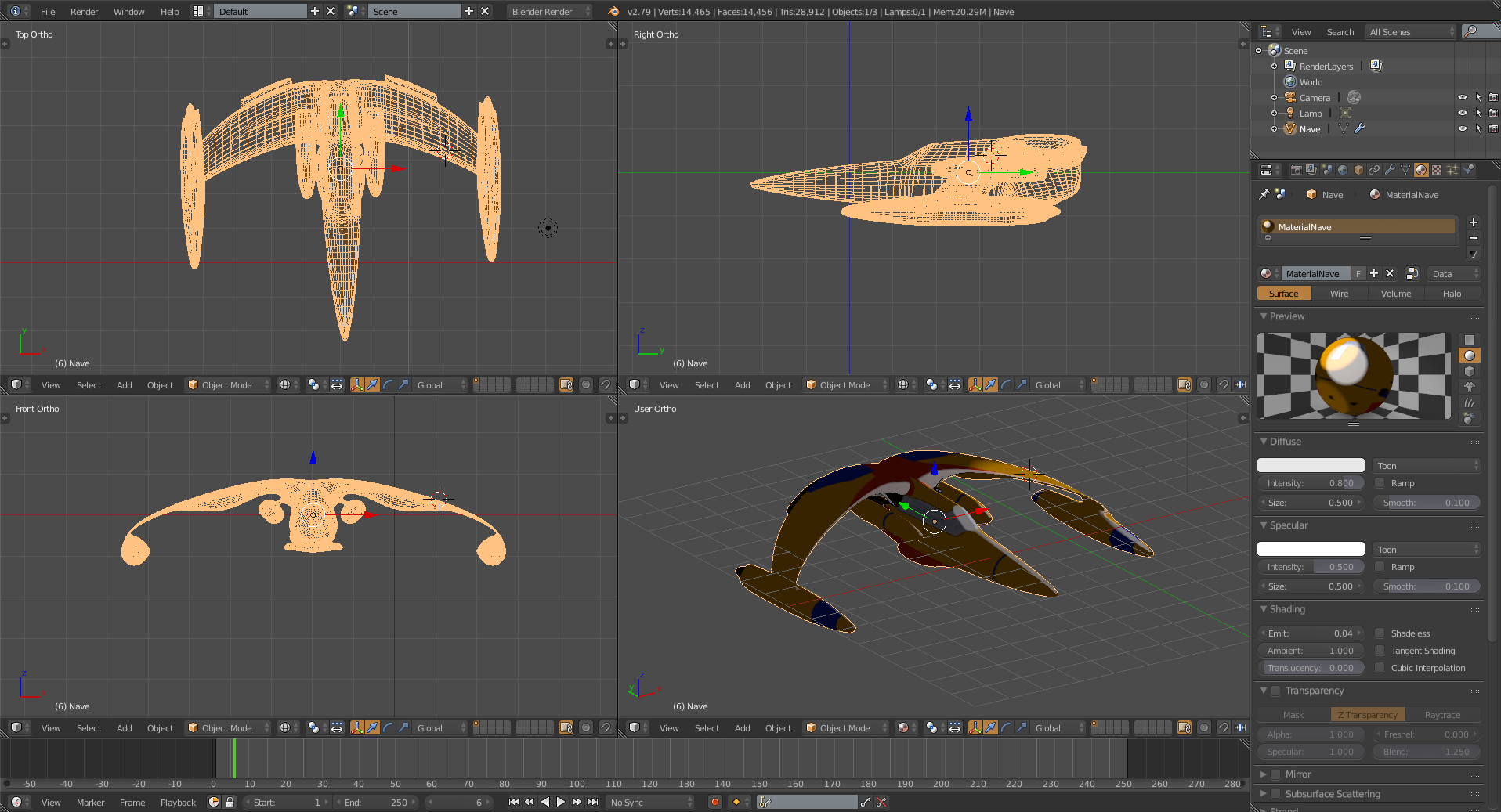
Task: Enable the Mirror panel checkbox
Action: click(x=1275, y=774)
